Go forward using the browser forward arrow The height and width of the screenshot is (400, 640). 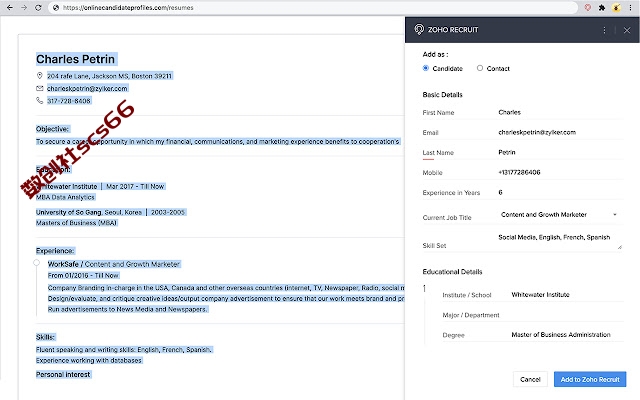point(24,7)
